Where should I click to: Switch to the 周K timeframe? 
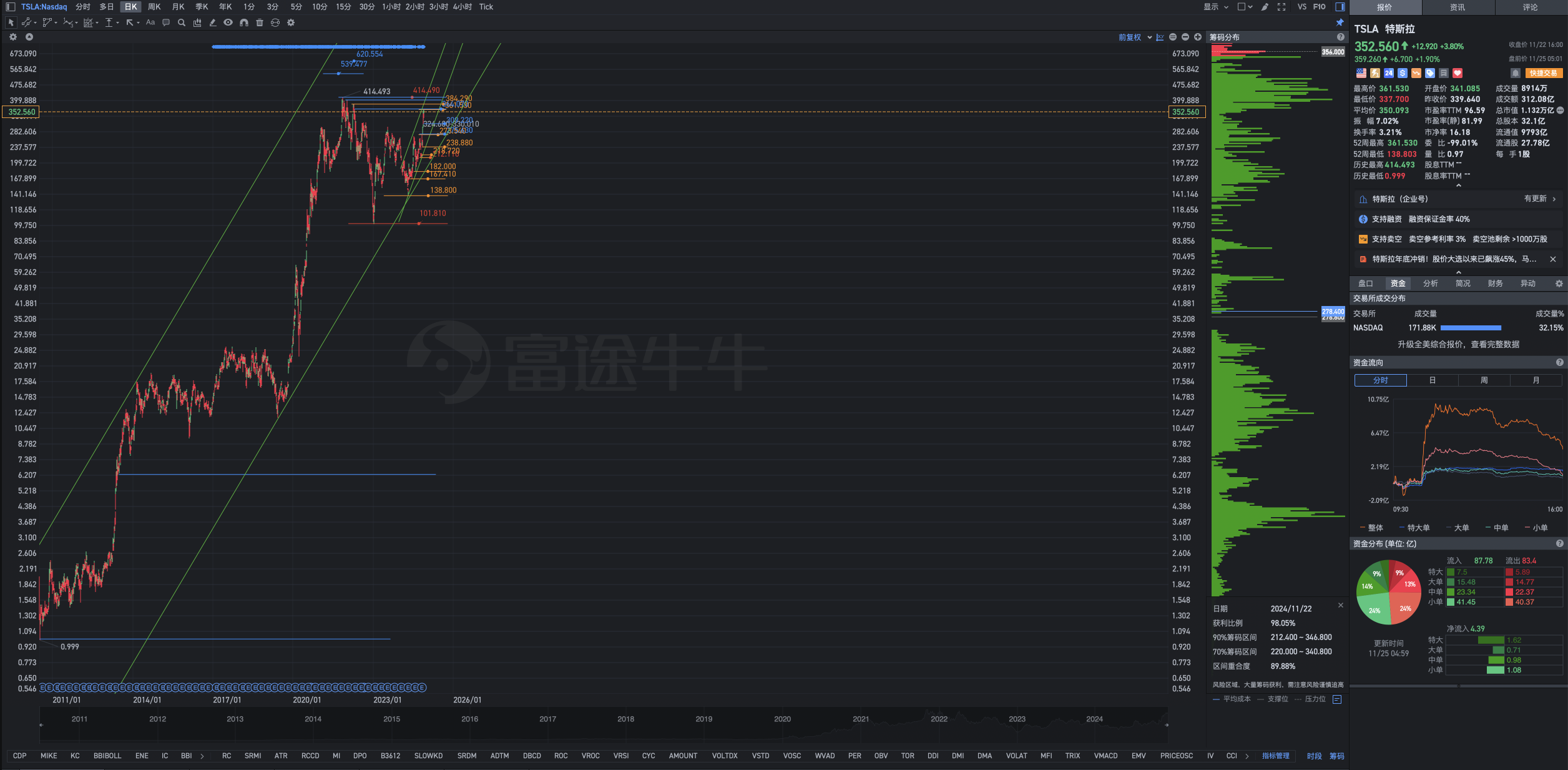[154, 7]
